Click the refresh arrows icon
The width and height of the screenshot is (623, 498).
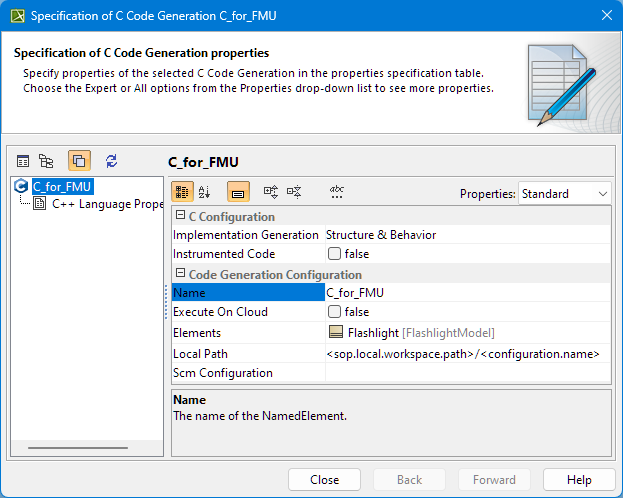pos(111,161)
